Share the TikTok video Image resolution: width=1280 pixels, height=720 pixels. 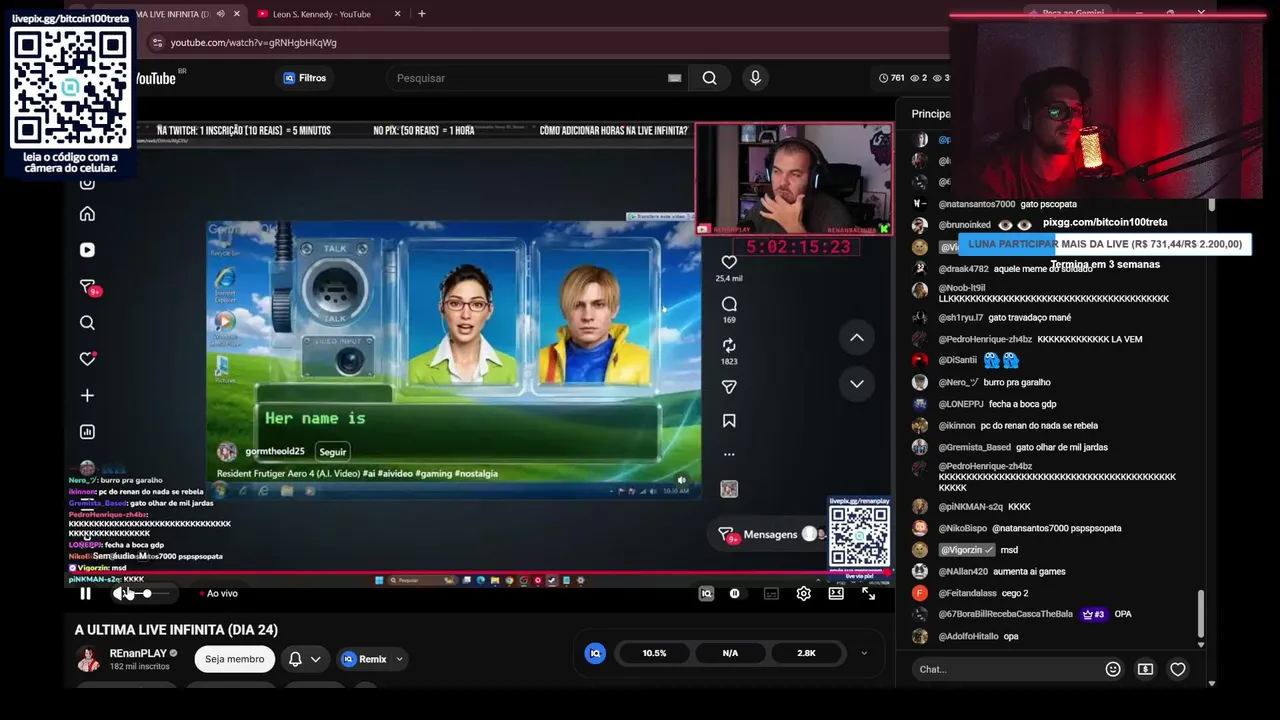pyautogui.click(x=729, y=387)
